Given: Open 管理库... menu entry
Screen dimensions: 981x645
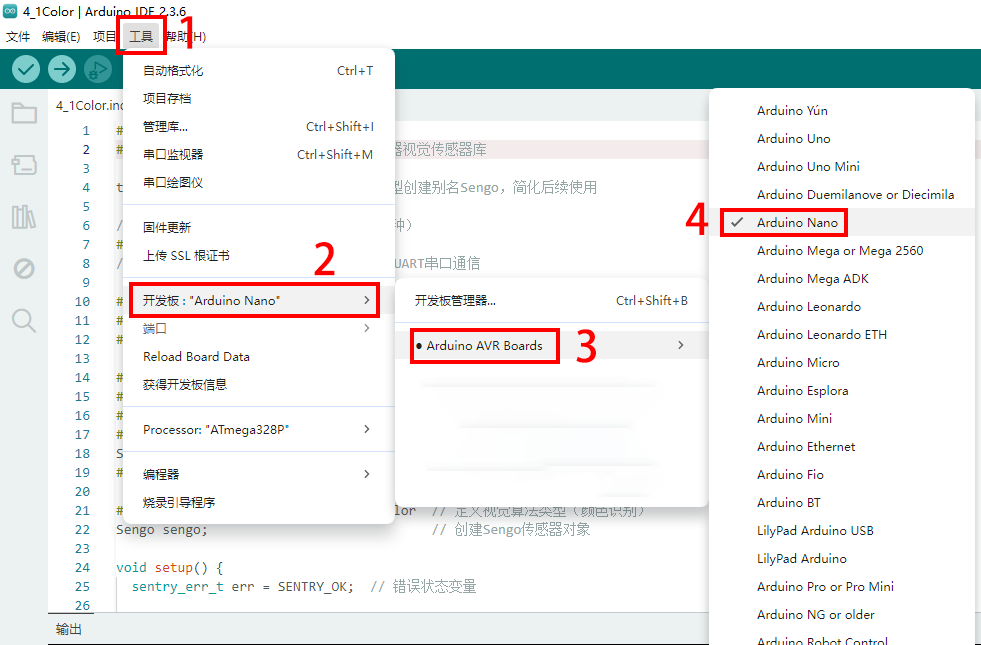Looking at the screenshot, I should tap(258, 126).
